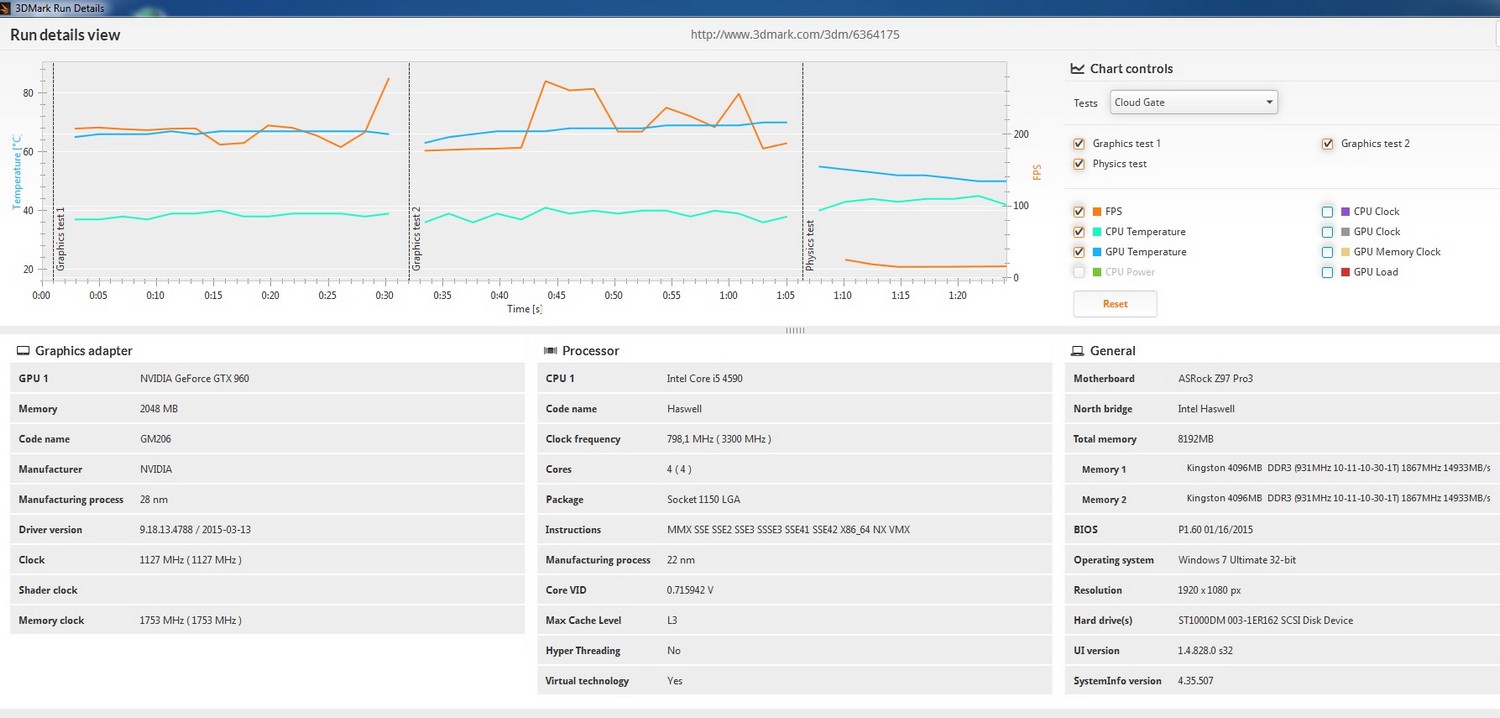The image size is (1500, 718).
Task: Click the Haswell processor code name value
Action: point(684,409)
